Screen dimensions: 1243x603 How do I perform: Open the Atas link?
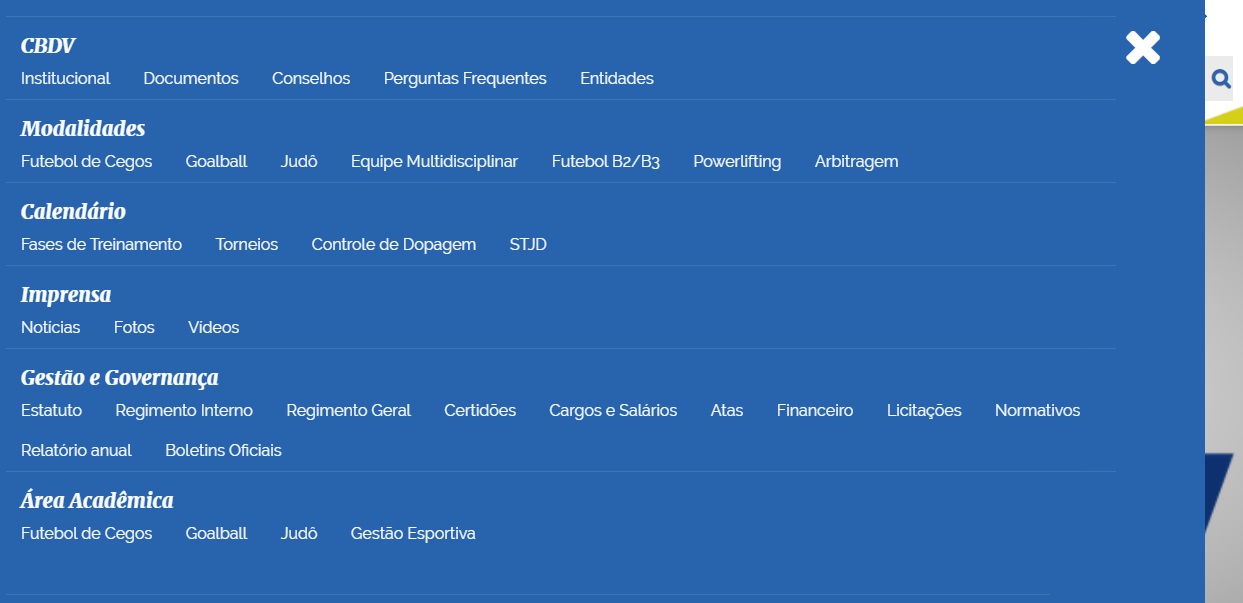click(x=727, y=410)
